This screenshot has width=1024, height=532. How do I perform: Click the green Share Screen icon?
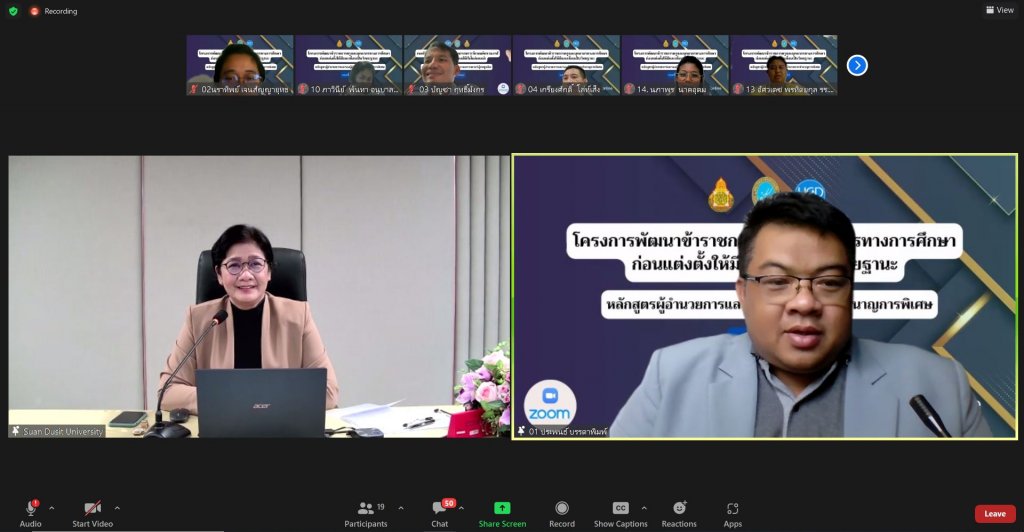(502, 509)
